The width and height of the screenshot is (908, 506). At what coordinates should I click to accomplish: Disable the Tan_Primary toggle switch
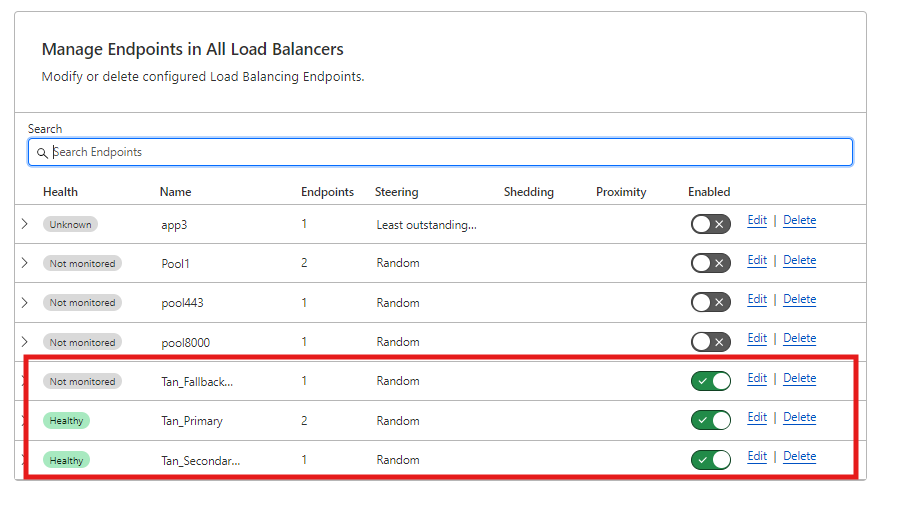710,420
